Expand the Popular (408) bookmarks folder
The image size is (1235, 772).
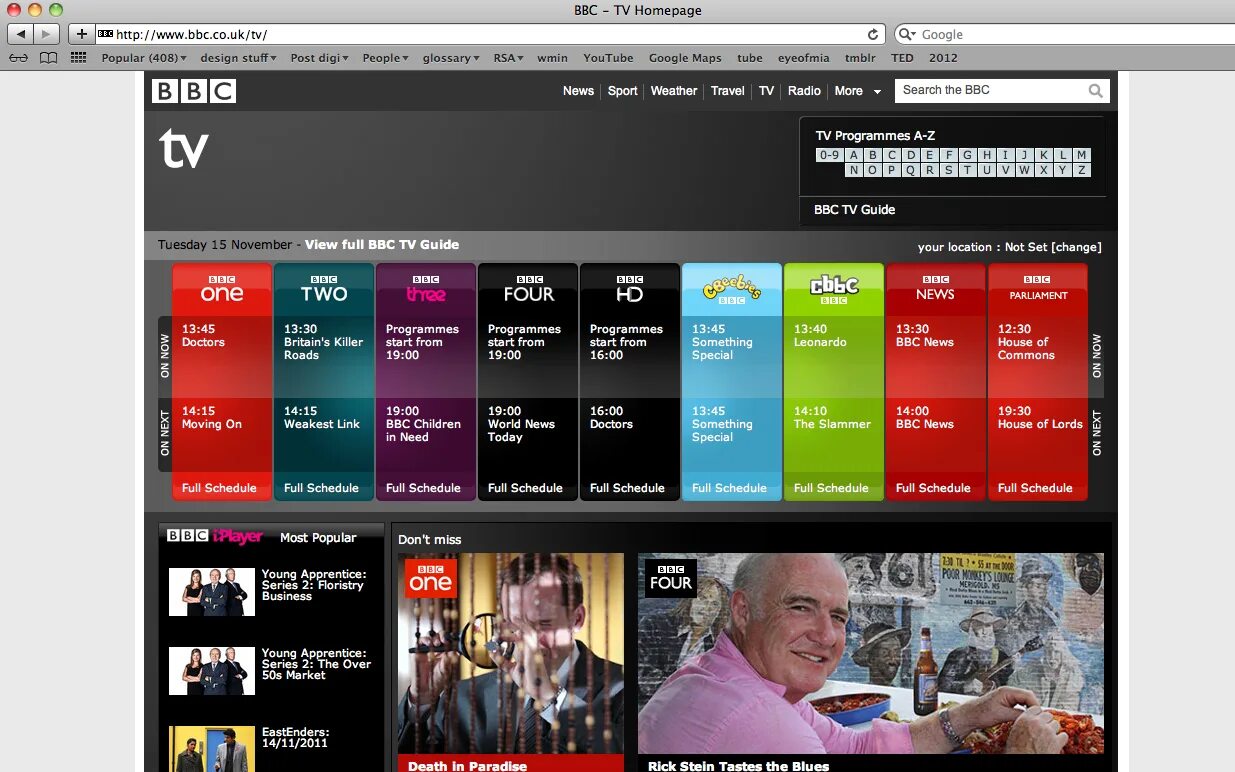pyautogui.click(x=145, y=58)
